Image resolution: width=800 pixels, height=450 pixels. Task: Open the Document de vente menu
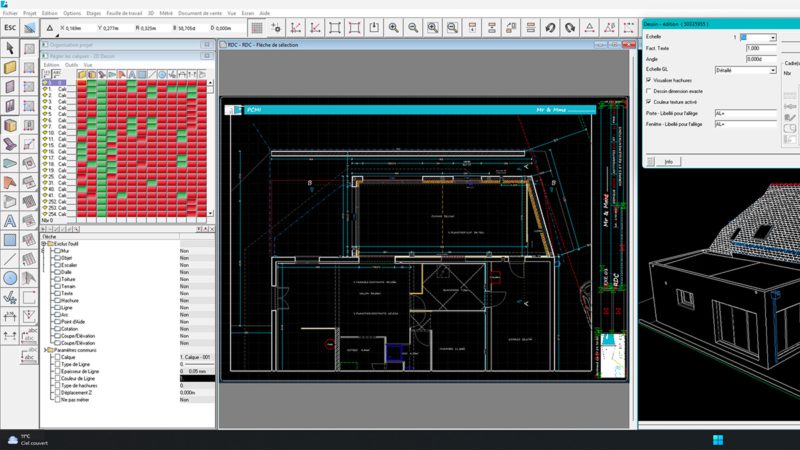199,13
